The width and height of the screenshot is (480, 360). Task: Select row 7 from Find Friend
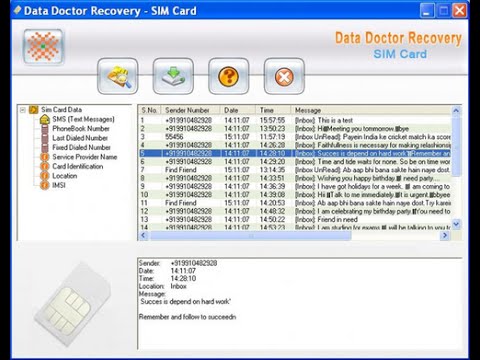(x=295, y=170)
